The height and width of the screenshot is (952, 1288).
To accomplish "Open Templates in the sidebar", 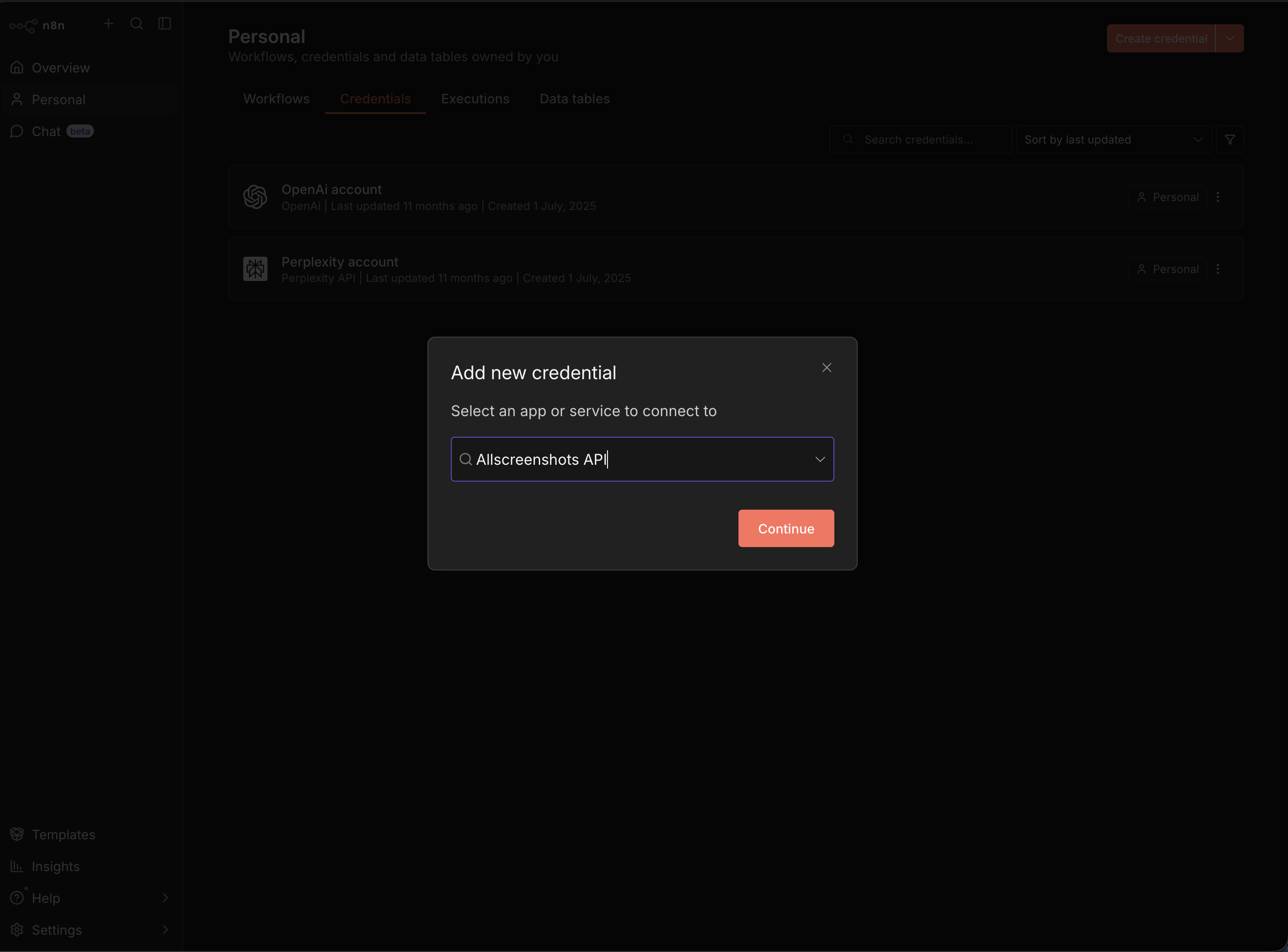I will [89, 835].
